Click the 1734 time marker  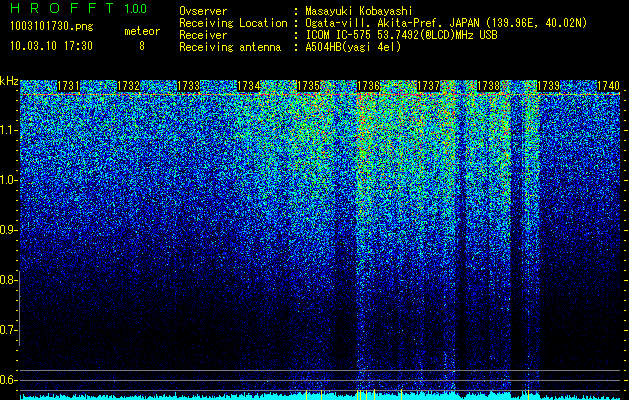click(248, 86)
